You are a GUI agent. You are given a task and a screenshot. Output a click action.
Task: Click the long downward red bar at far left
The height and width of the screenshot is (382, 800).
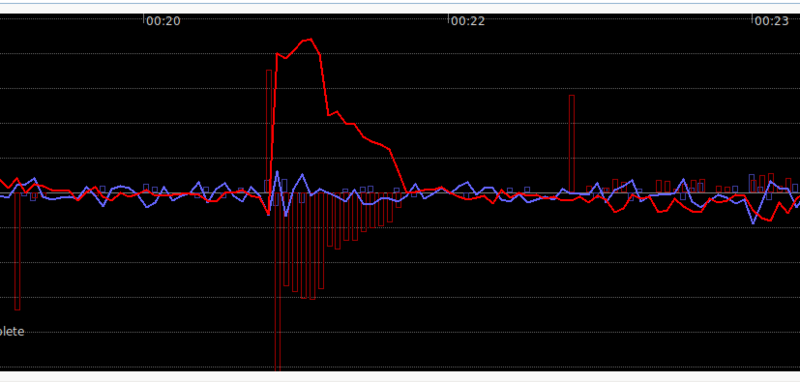tap(17, 251)
